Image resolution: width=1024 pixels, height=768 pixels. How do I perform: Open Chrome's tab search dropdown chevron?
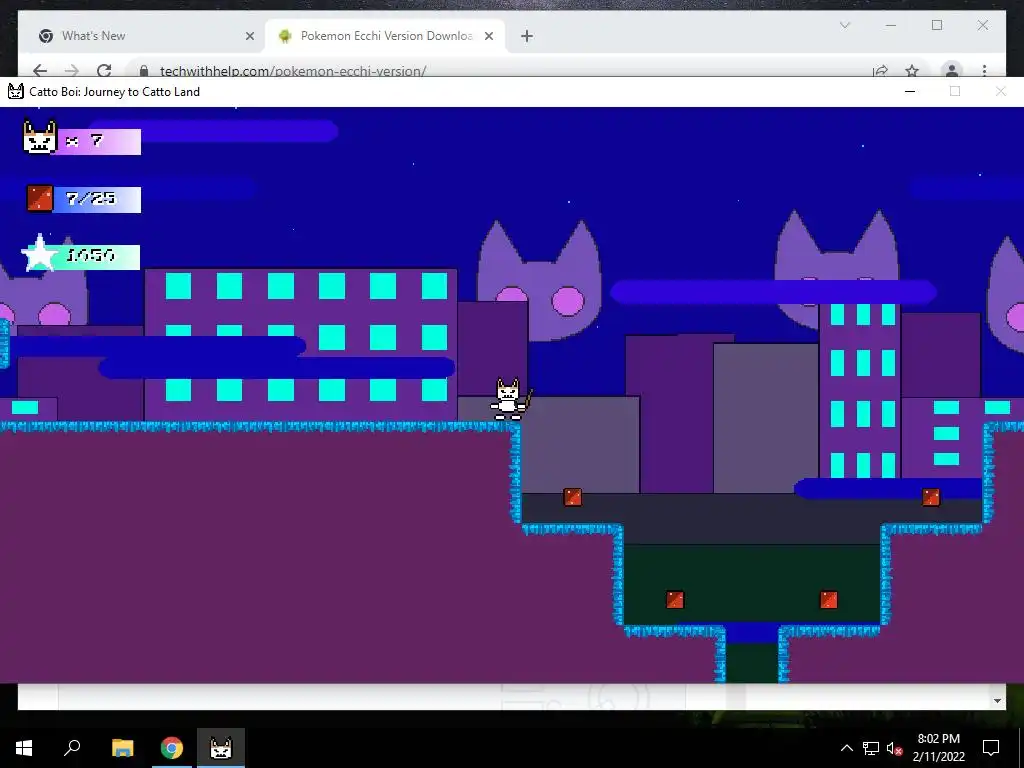(844, 25)
